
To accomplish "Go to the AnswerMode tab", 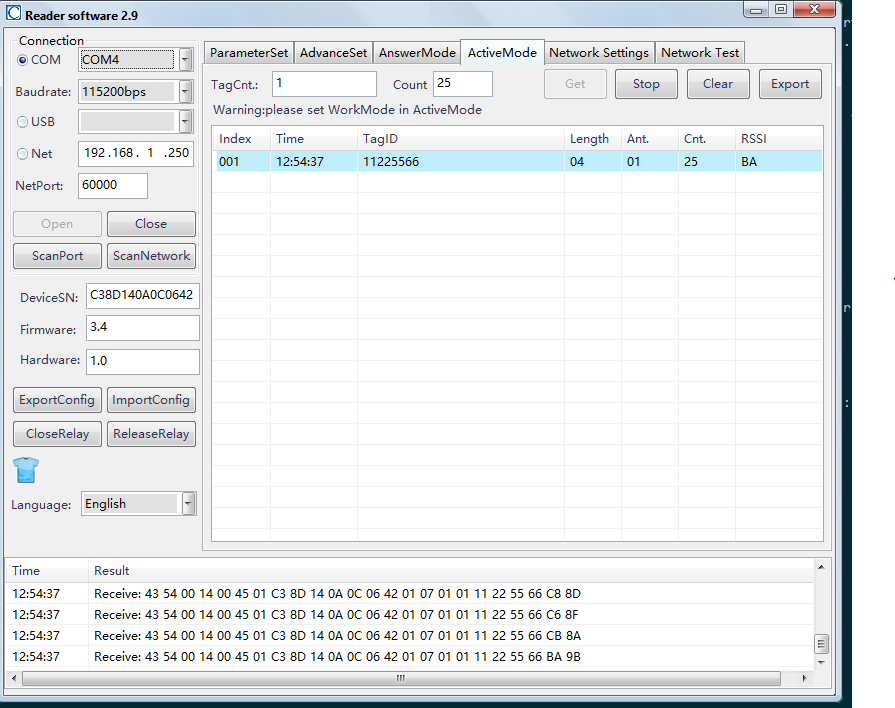I will point(417,53).
